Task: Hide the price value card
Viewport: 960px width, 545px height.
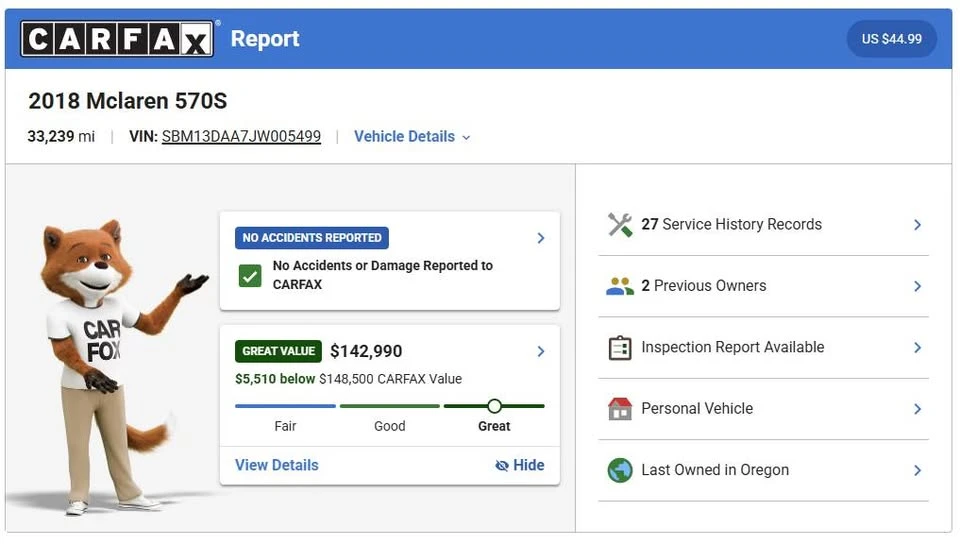Action: pos(519,465)
